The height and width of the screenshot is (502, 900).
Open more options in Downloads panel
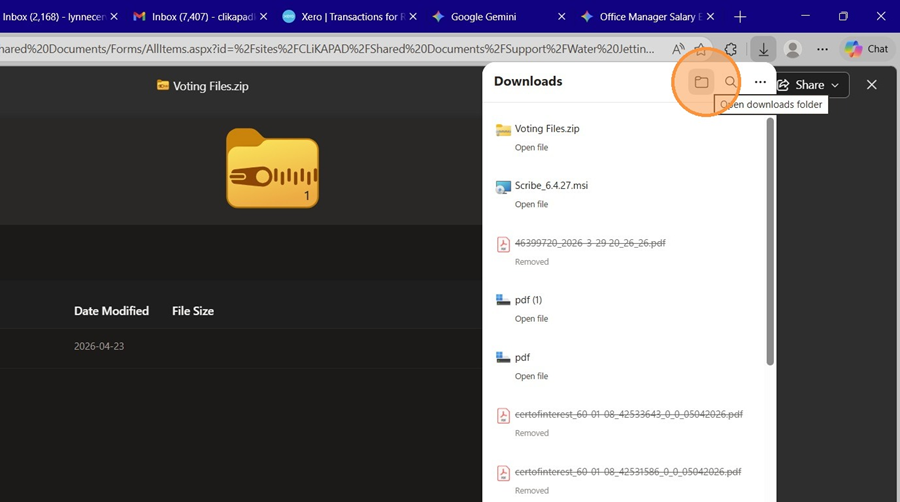pos(760,82)
